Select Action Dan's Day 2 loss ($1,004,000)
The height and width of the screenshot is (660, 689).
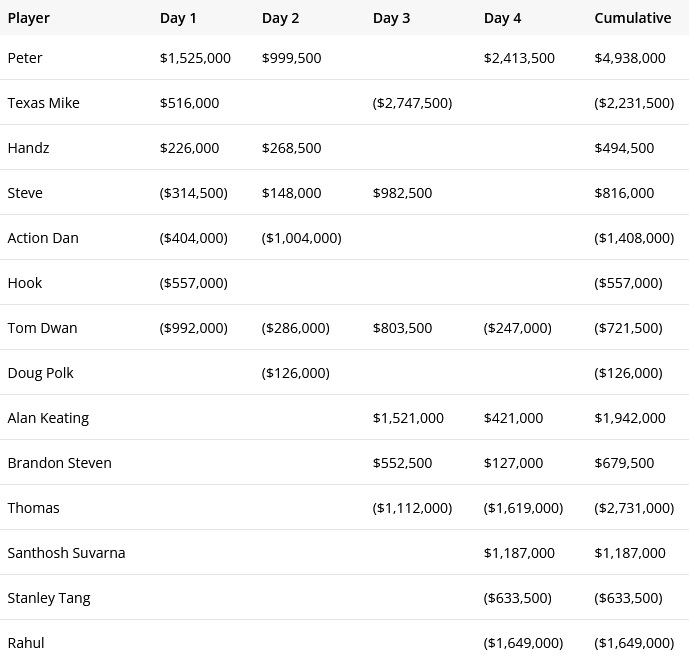point(302,238)
